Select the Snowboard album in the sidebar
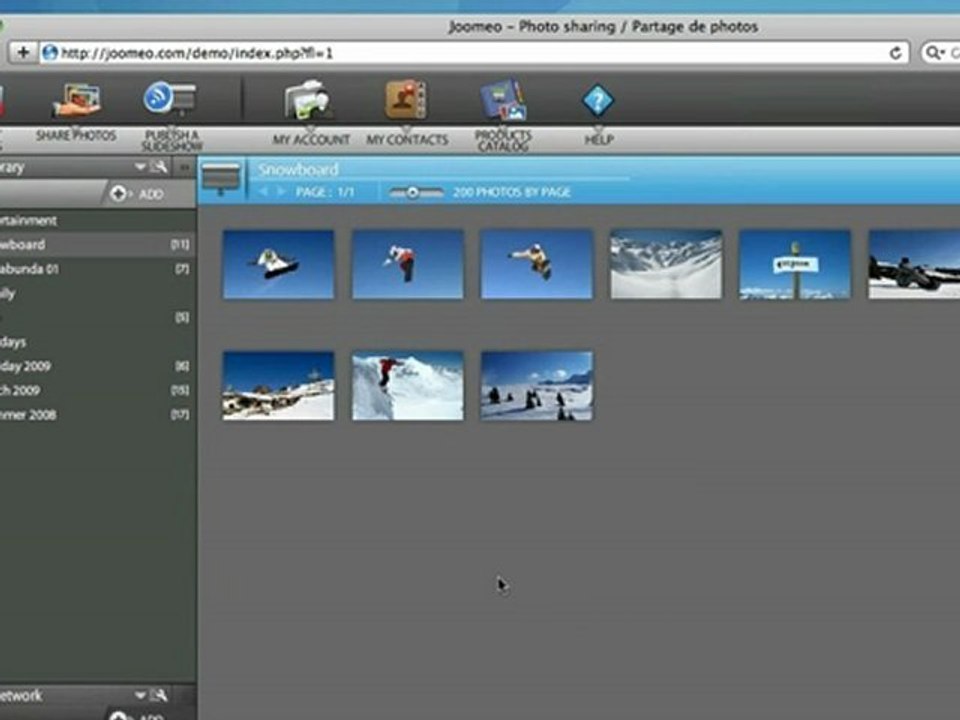 (x=98, y=244)
